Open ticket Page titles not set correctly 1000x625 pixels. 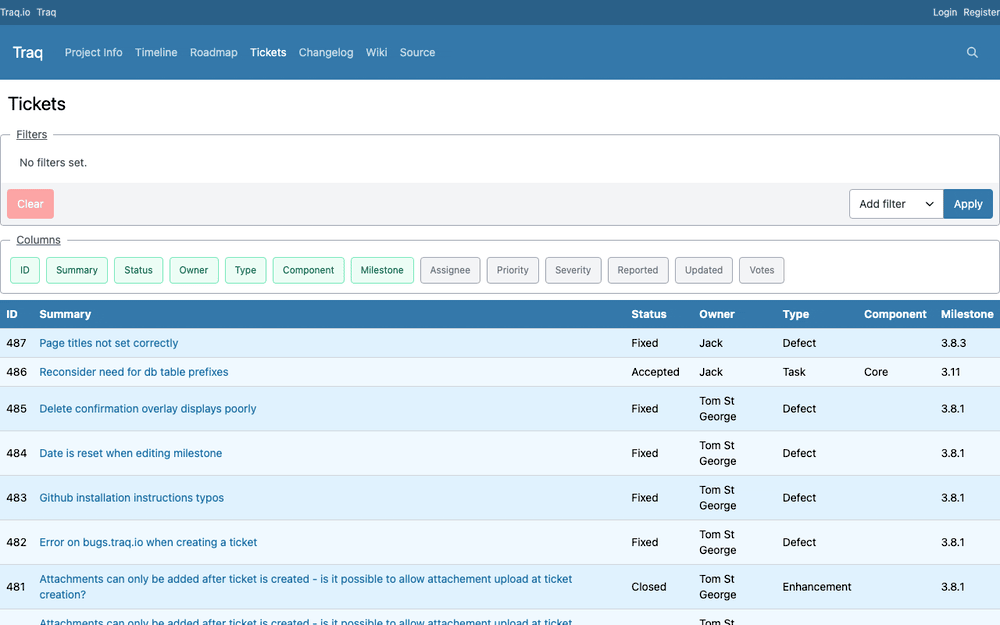tap(108, 343)
